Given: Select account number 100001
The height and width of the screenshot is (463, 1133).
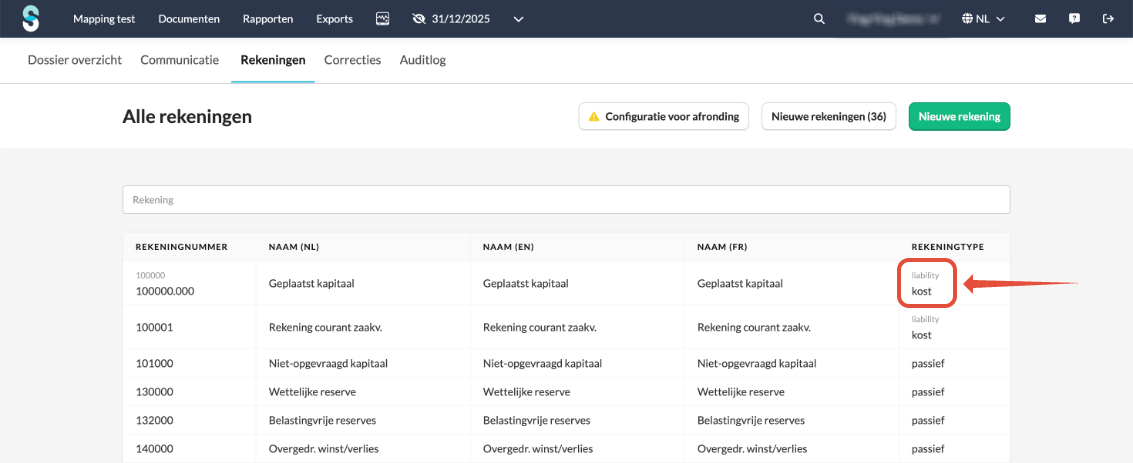Looking at the screenshot, I should (x=154, y=327).
